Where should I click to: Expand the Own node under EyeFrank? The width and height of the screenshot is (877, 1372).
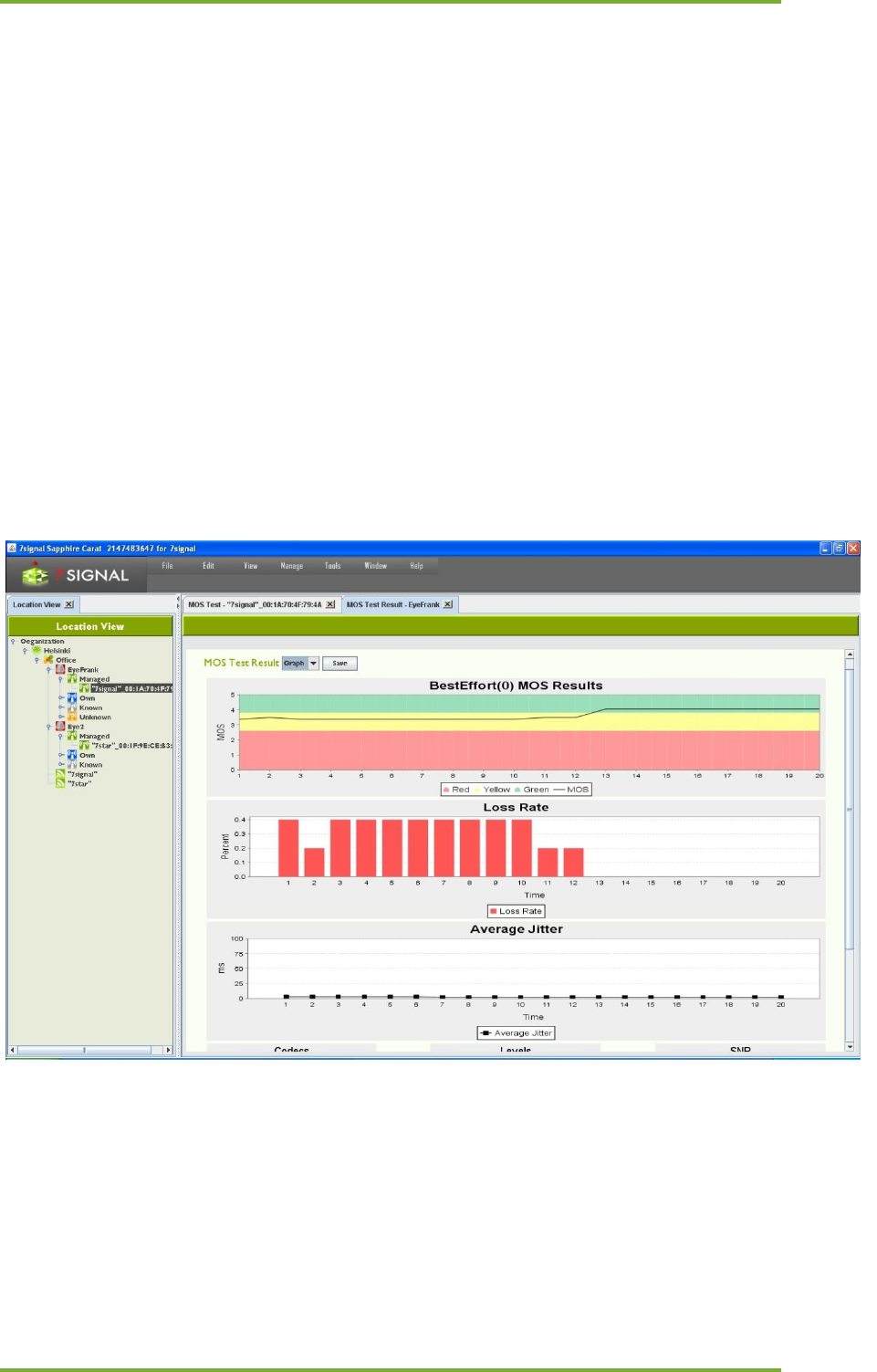(61, 697)
